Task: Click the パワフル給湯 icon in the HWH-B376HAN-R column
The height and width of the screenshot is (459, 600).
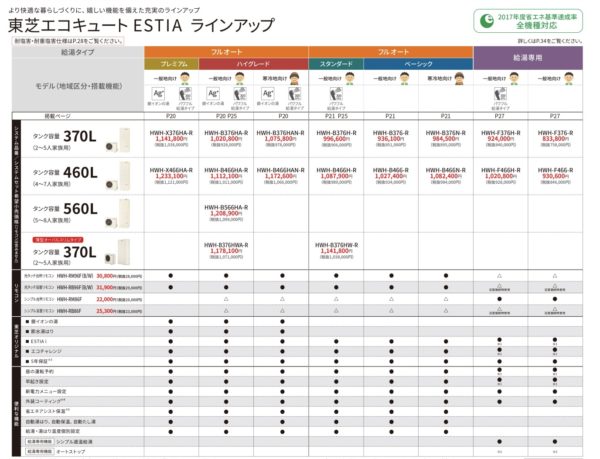Action: pos(295,94)
